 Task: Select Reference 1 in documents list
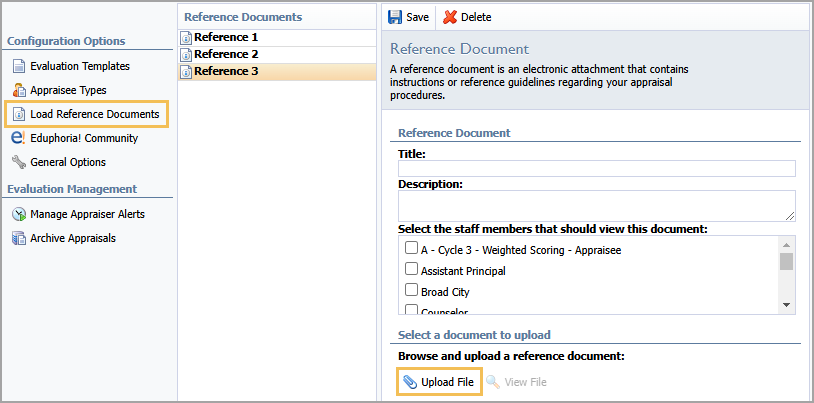tap(277, 37)
